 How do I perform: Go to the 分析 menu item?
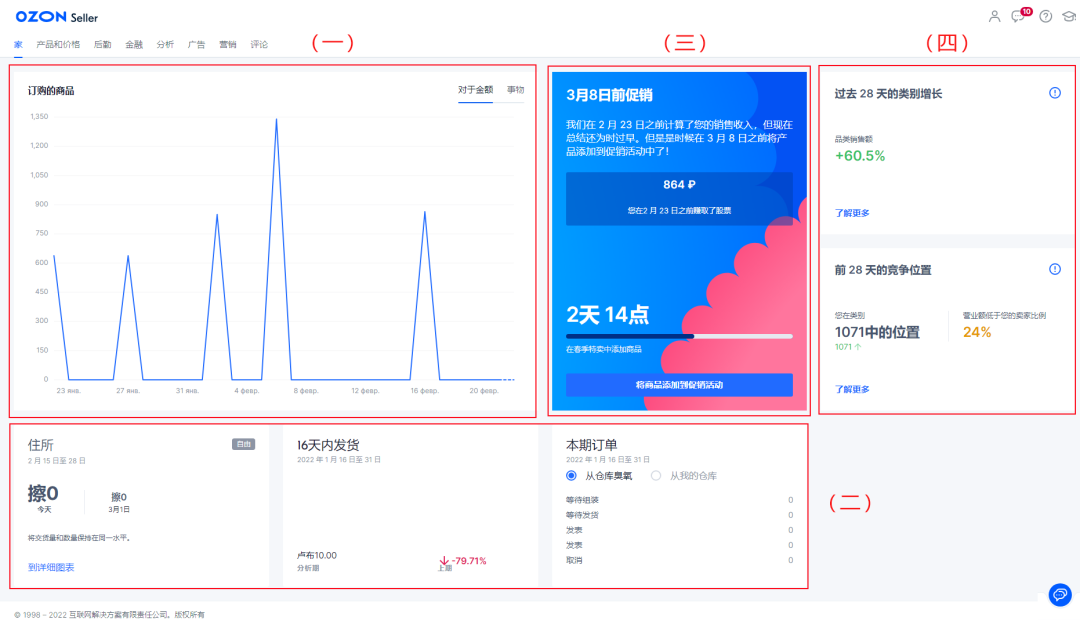[165, 44]
